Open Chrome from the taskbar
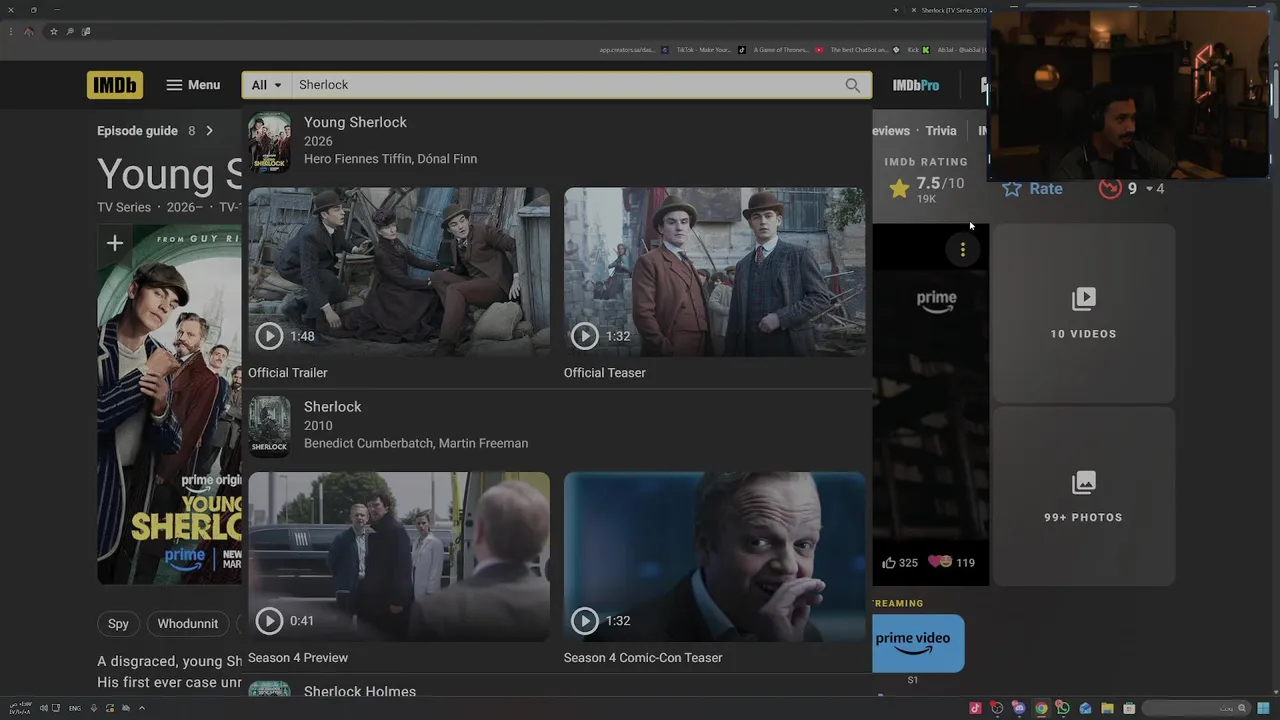The height and width of the screenshot is (720, 1280). (x=1041, y=708)
